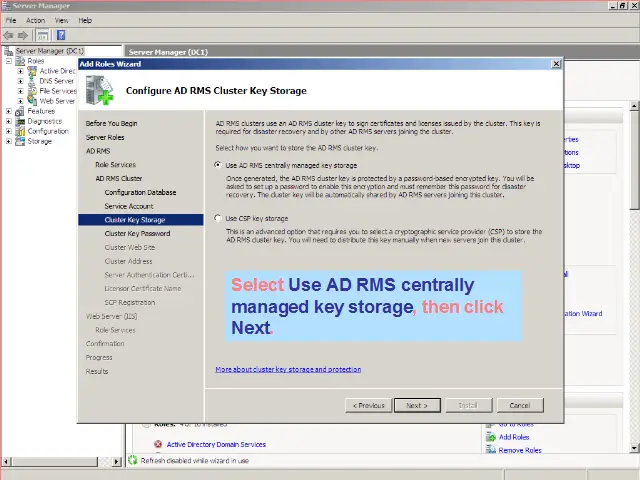The image size is (640, 480).
Task: Click the Active Directory node icon
Action: 32,71
